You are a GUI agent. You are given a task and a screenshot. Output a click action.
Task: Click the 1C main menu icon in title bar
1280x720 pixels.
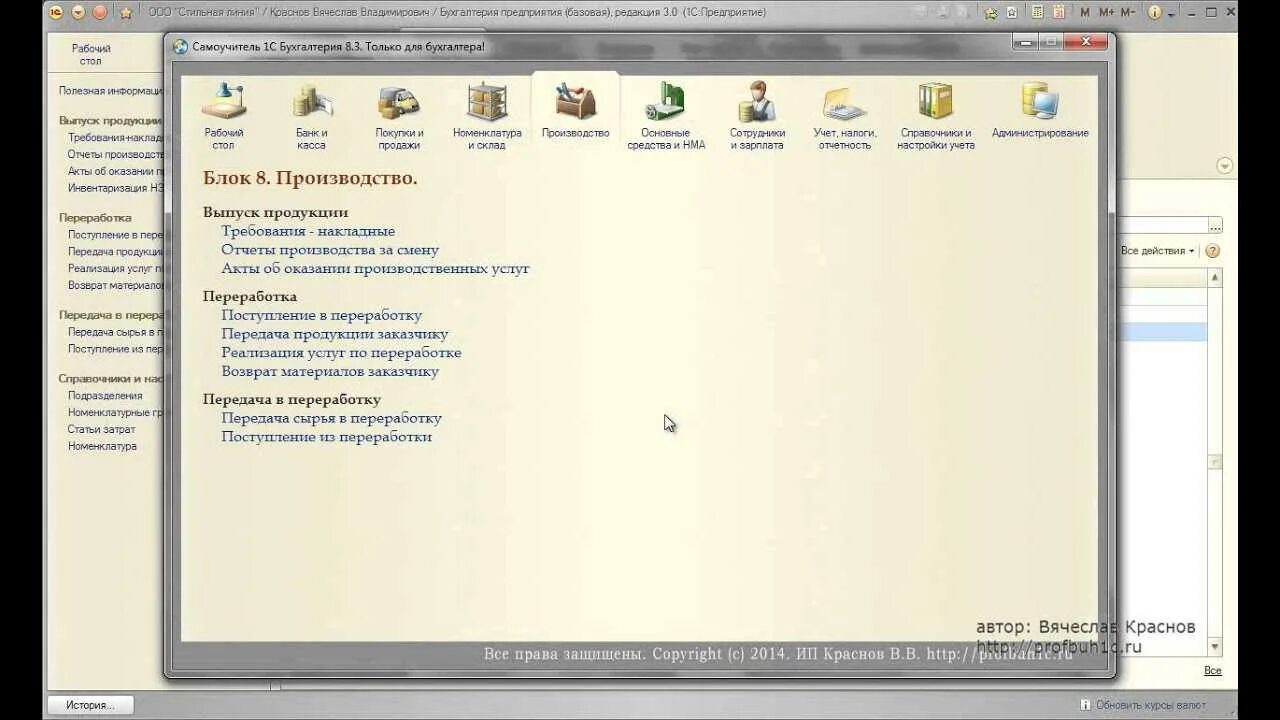click(x=57, y=12)
